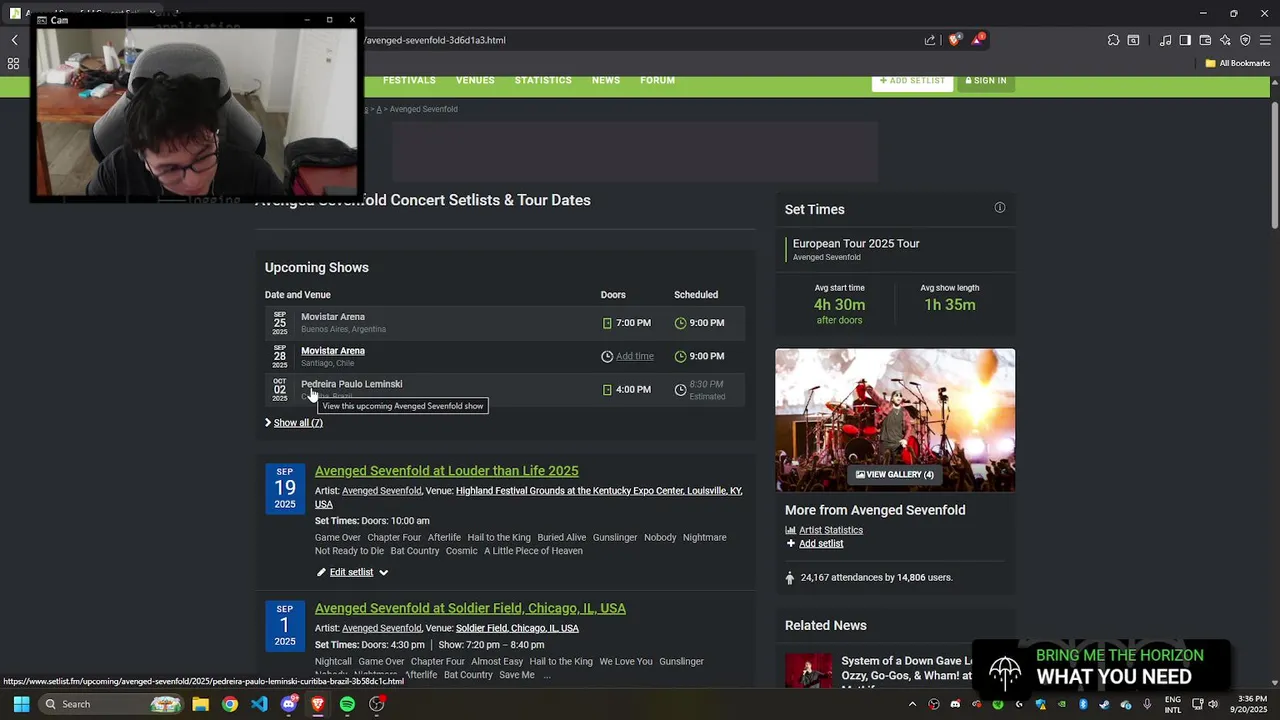Open the News menu item
The height and width of the screenshot is (720, 1280).
[x=606, y=80]
